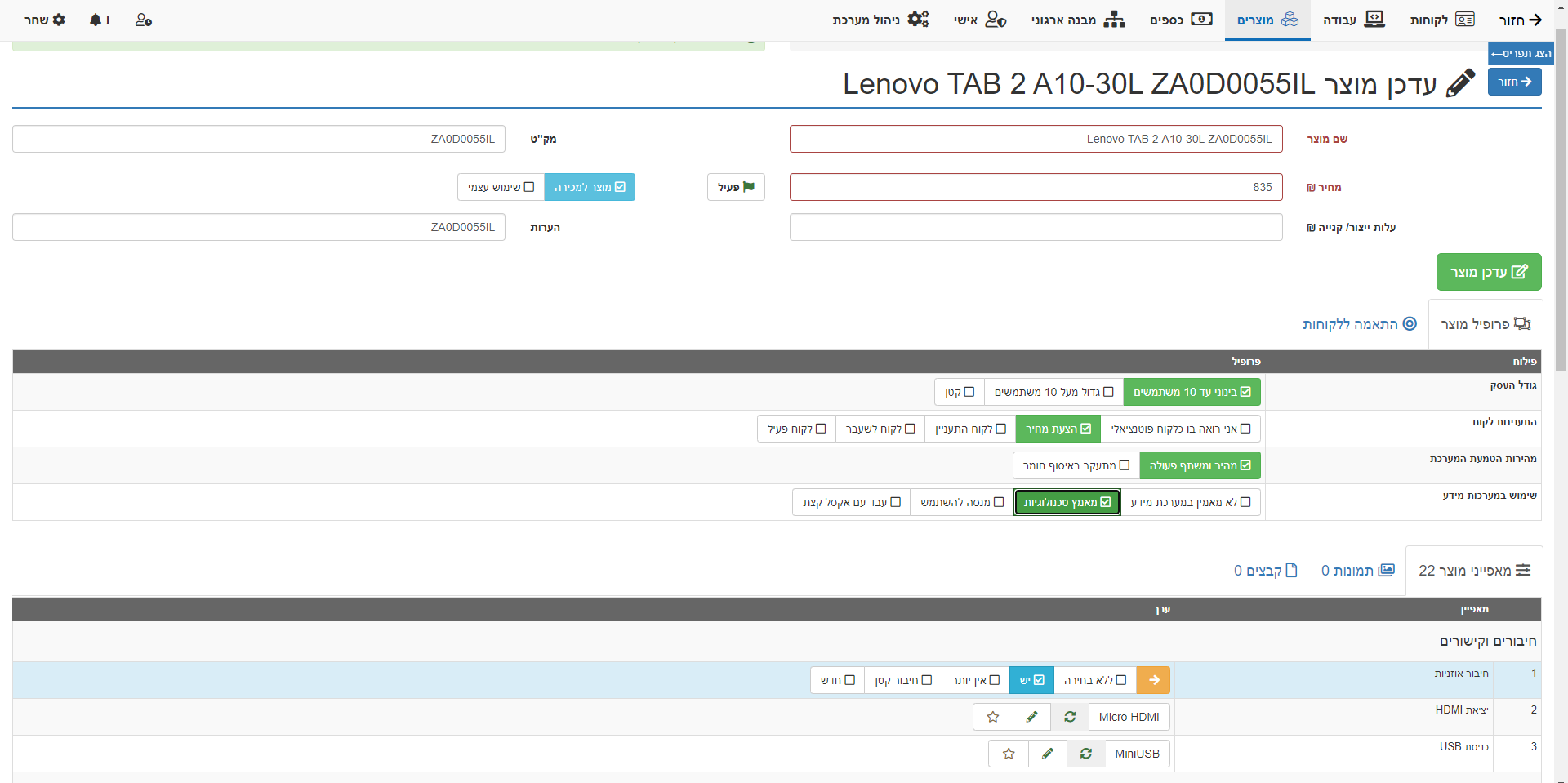Screen dimensions: 1568x783
Task: Select ללא בחירה in חיבור אוזניות row
Action: (1095, 680)
